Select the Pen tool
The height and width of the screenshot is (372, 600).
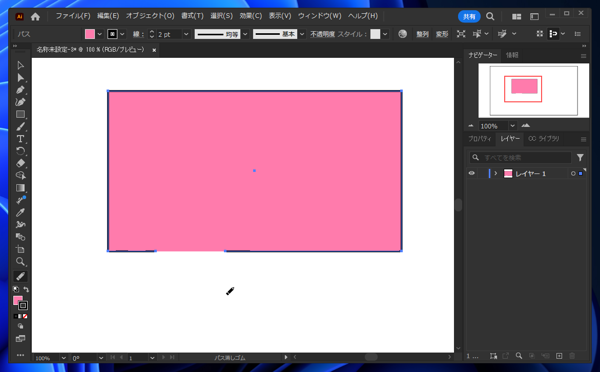20,90
